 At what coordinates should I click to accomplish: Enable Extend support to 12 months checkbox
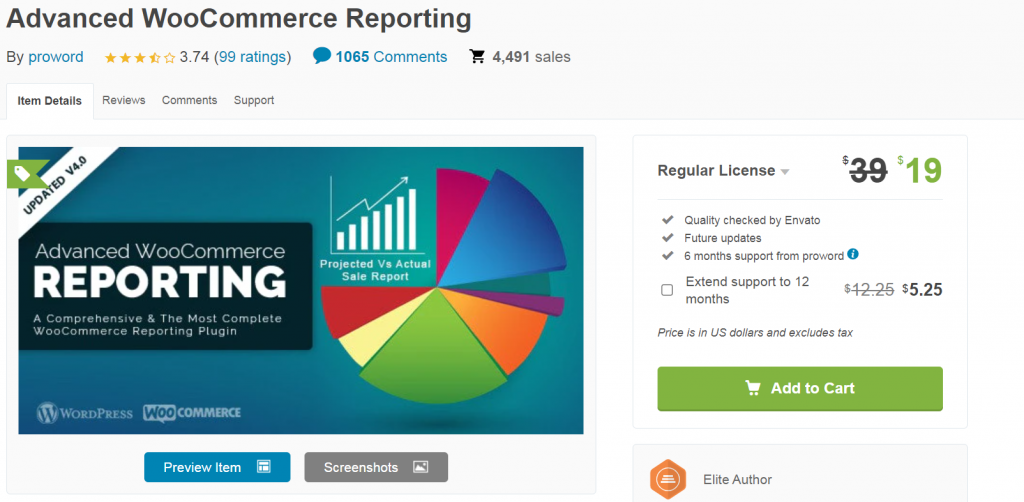(x=667, y=290)
